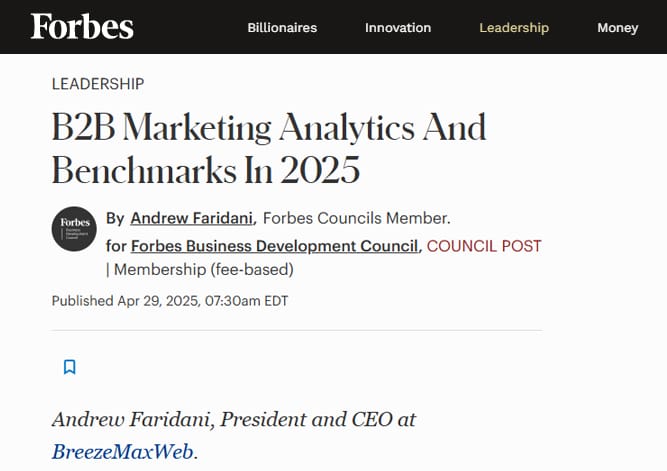Visit the Forbes Business Development Council link
Screen dimensions: 667x471
(x=274, y=246)
